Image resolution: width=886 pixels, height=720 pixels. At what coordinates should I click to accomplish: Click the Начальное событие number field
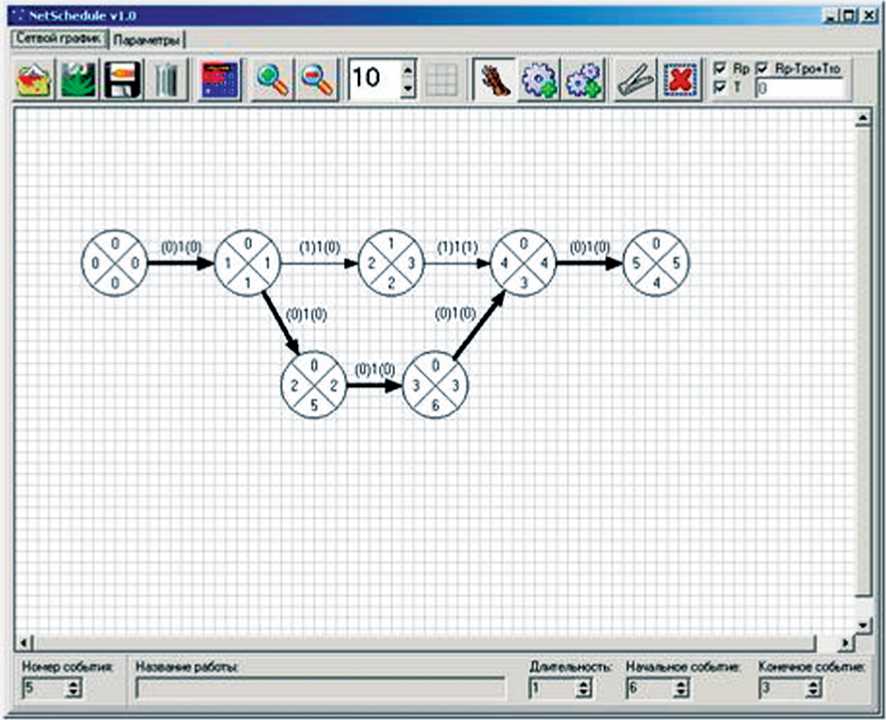point(650,688)
